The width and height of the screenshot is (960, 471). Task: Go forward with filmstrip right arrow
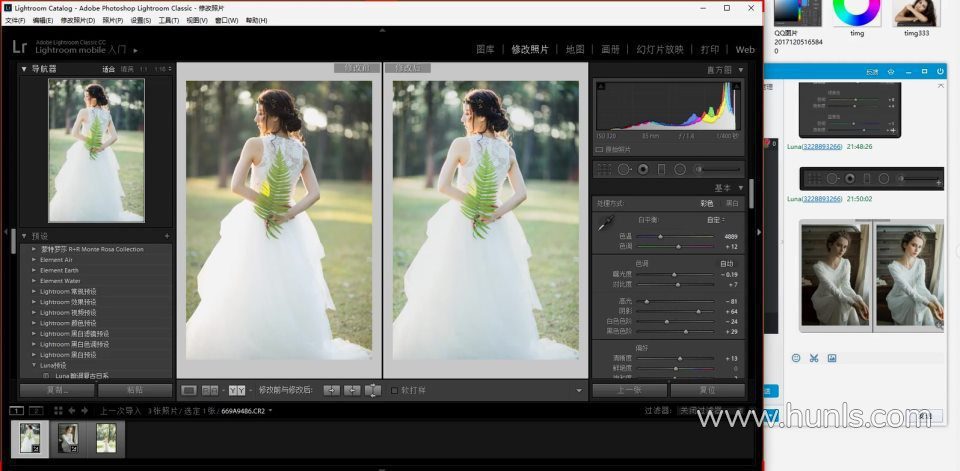point(84,411)
